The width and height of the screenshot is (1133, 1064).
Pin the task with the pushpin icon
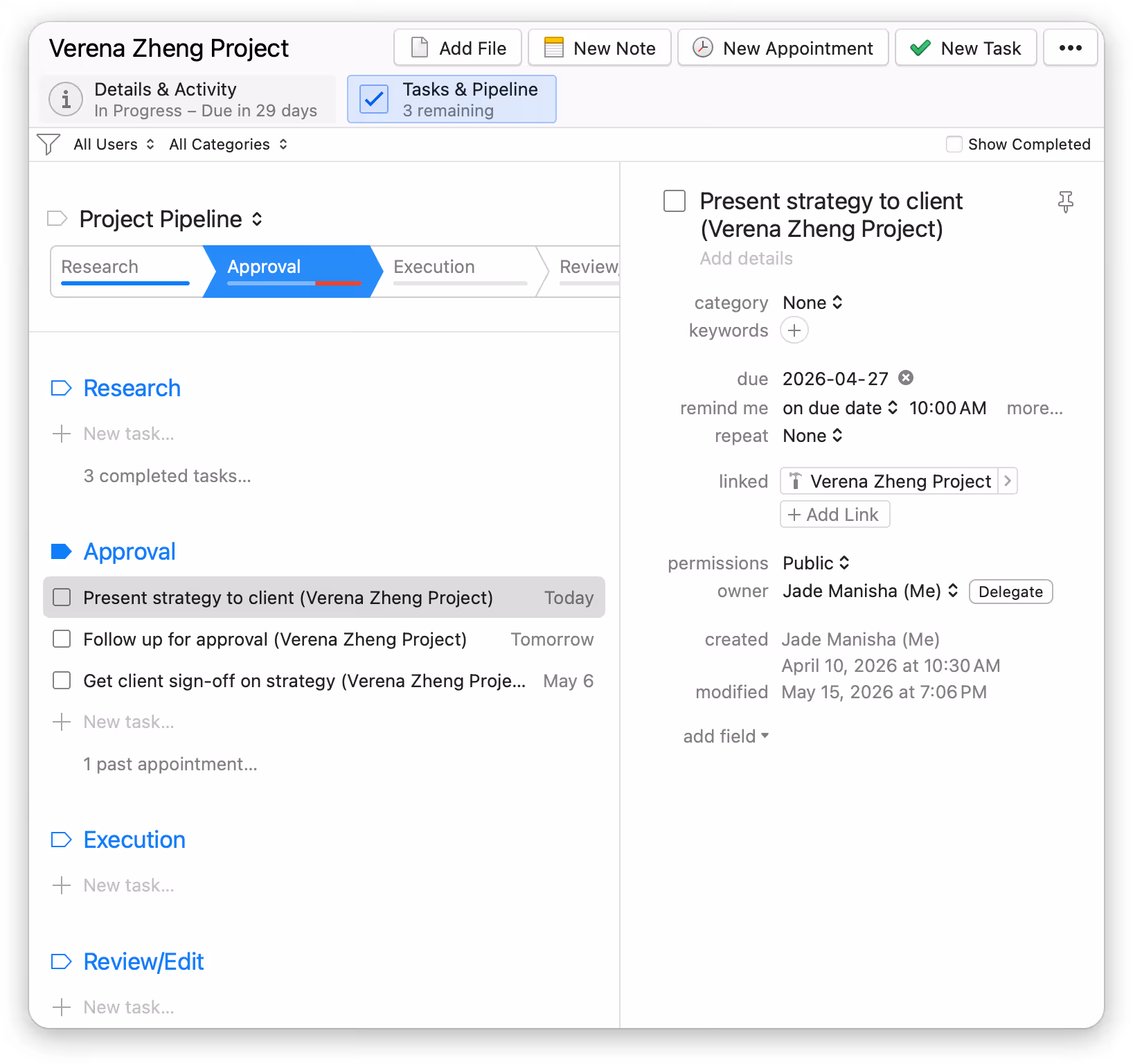[1066, 202]
